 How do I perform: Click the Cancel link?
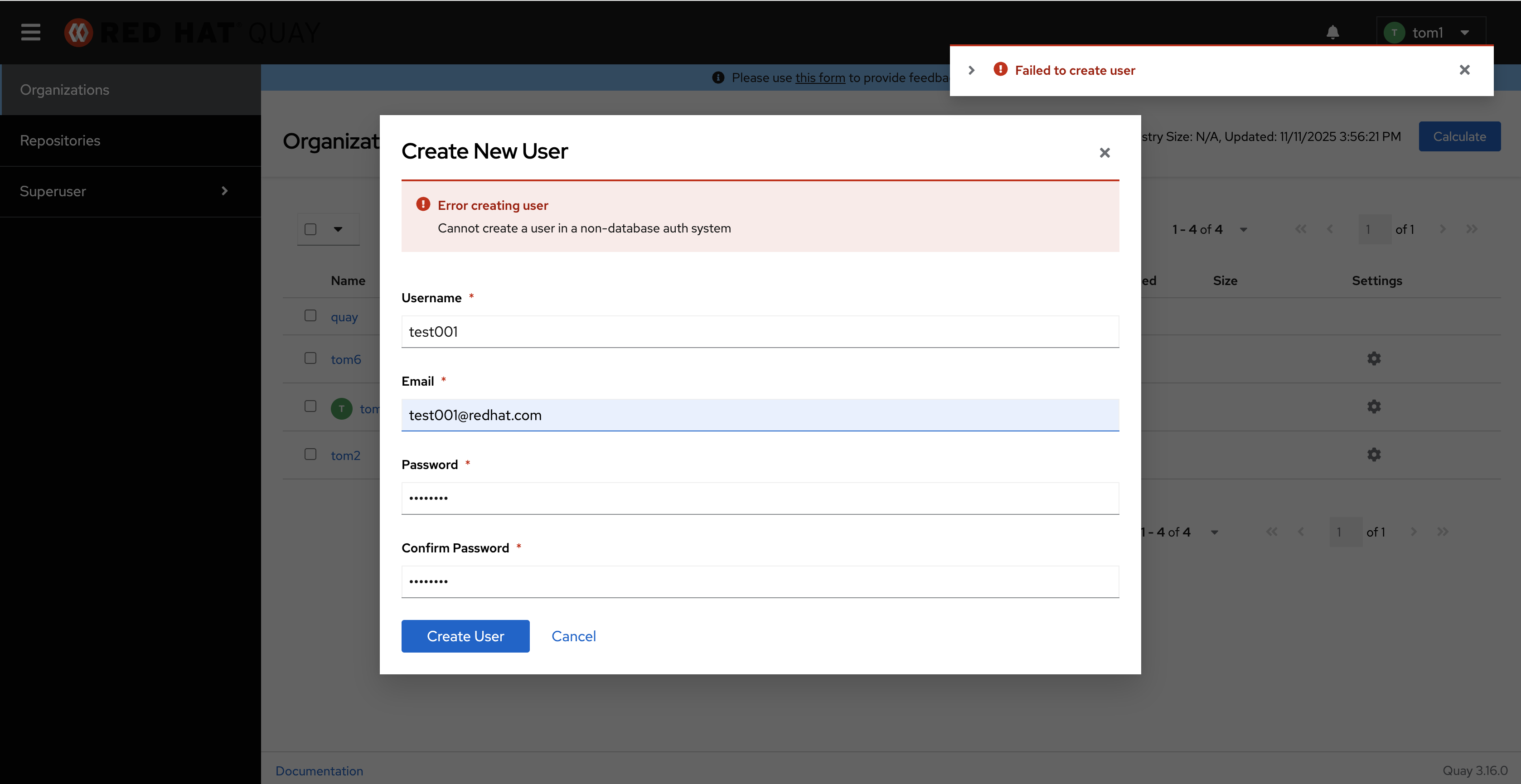tap(573, 636)
